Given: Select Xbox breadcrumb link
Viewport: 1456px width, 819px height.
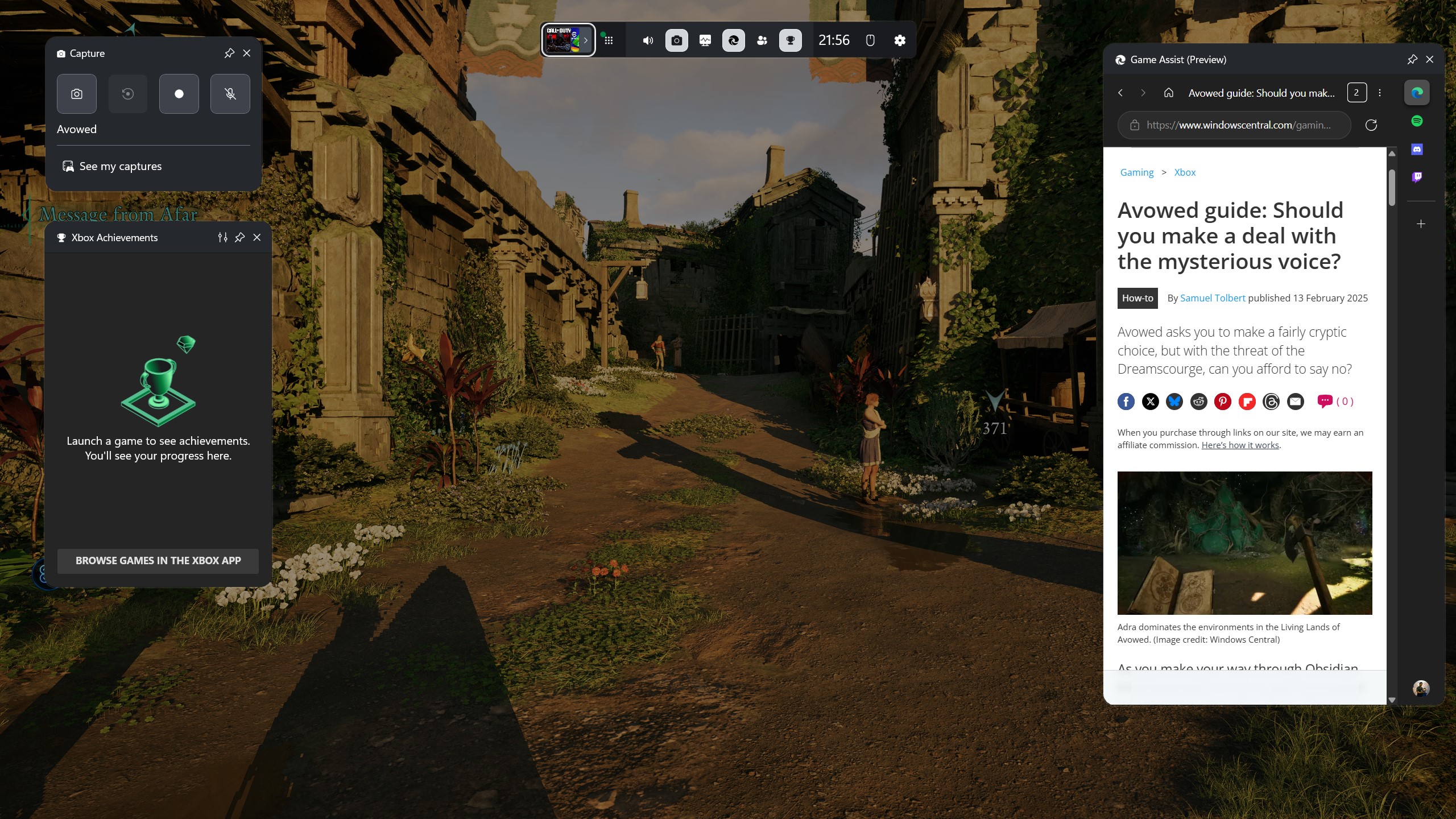Looking at the screenshot, I should (1185, 172).
